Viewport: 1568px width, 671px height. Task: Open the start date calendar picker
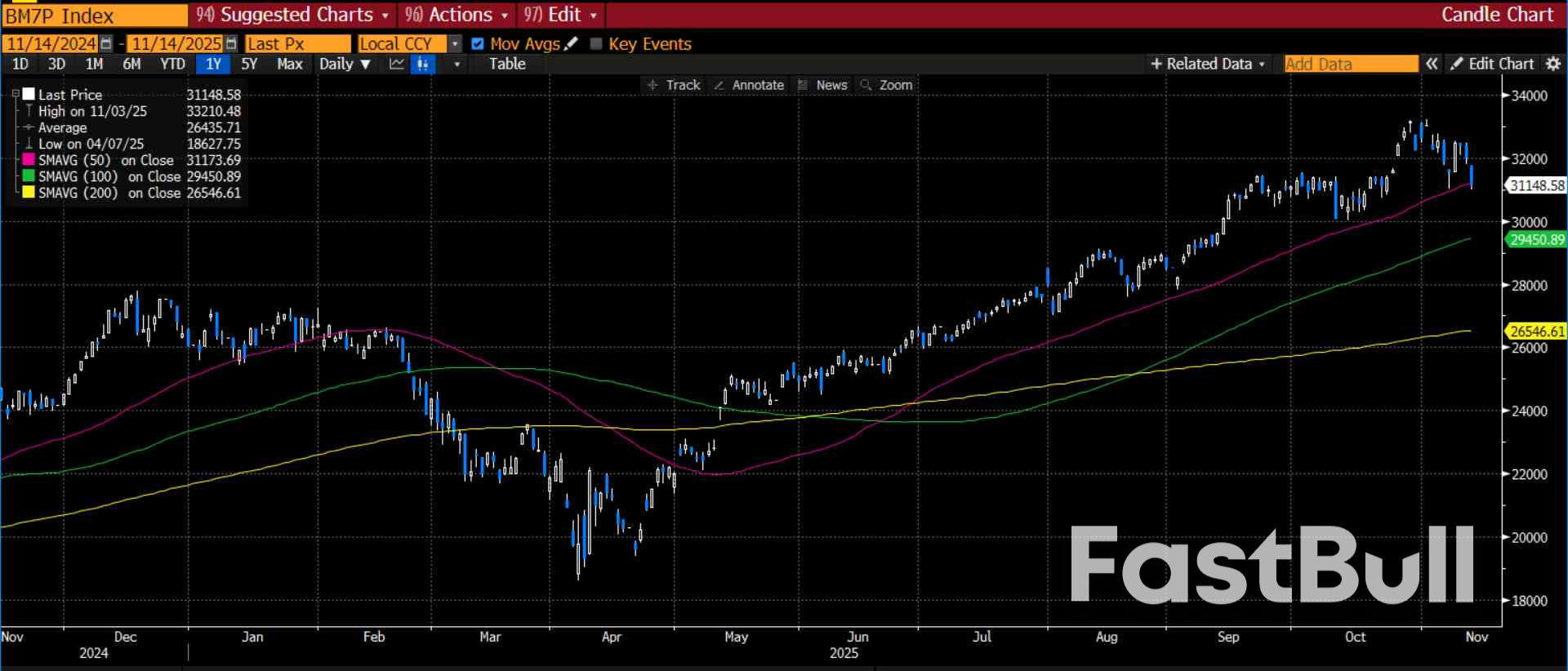(106, 44)
